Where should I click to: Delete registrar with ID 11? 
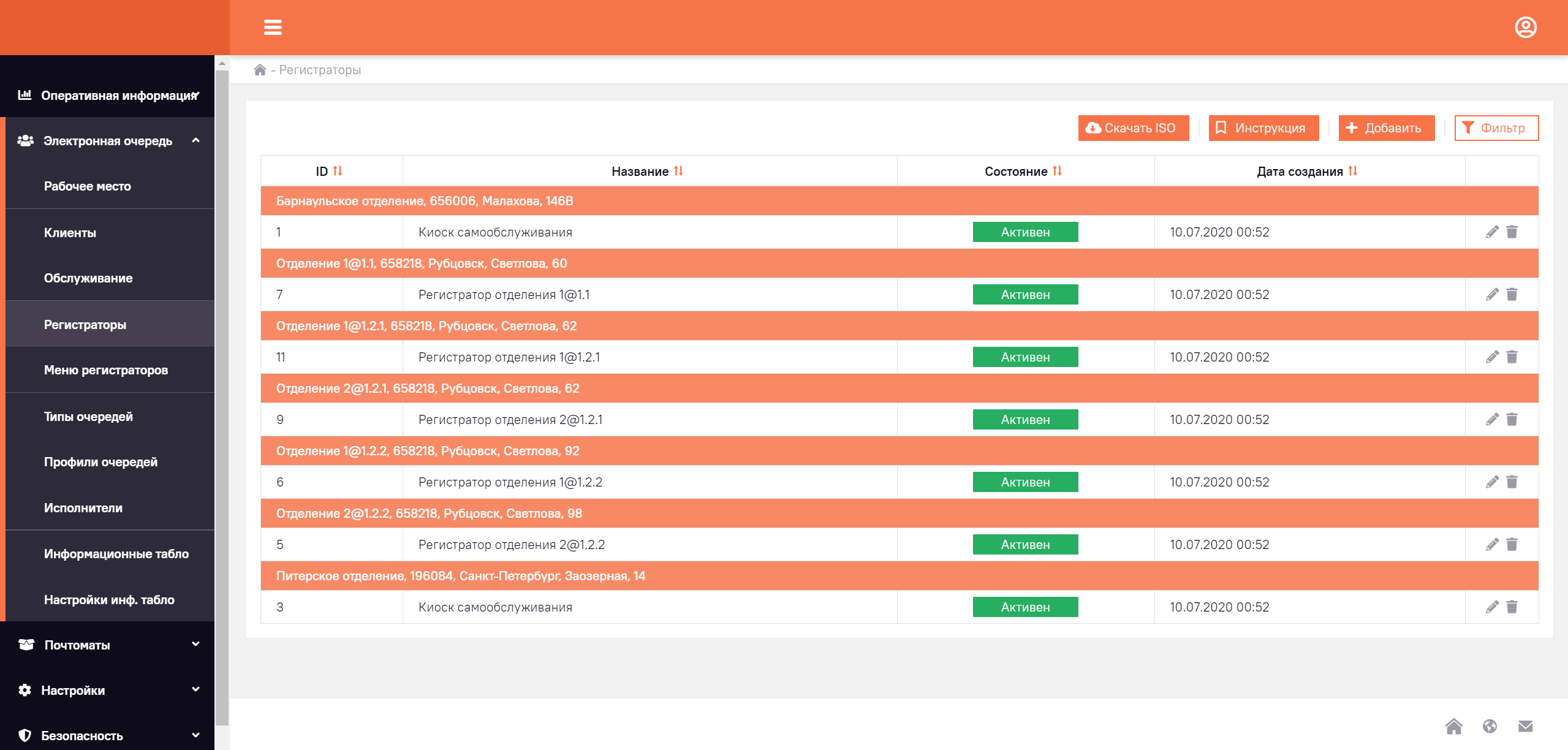(x=1512, y=357)
